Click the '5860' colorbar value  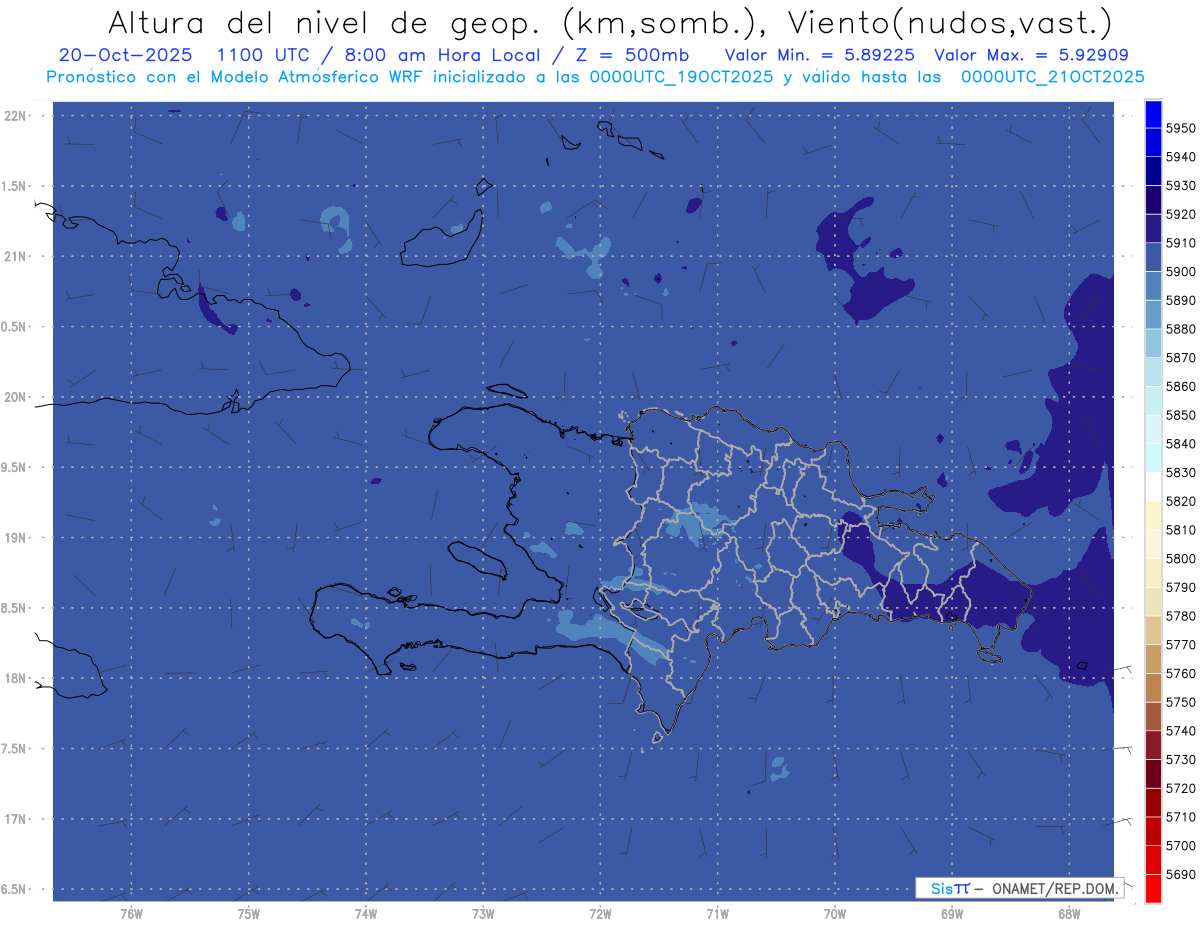(1180, 386)
